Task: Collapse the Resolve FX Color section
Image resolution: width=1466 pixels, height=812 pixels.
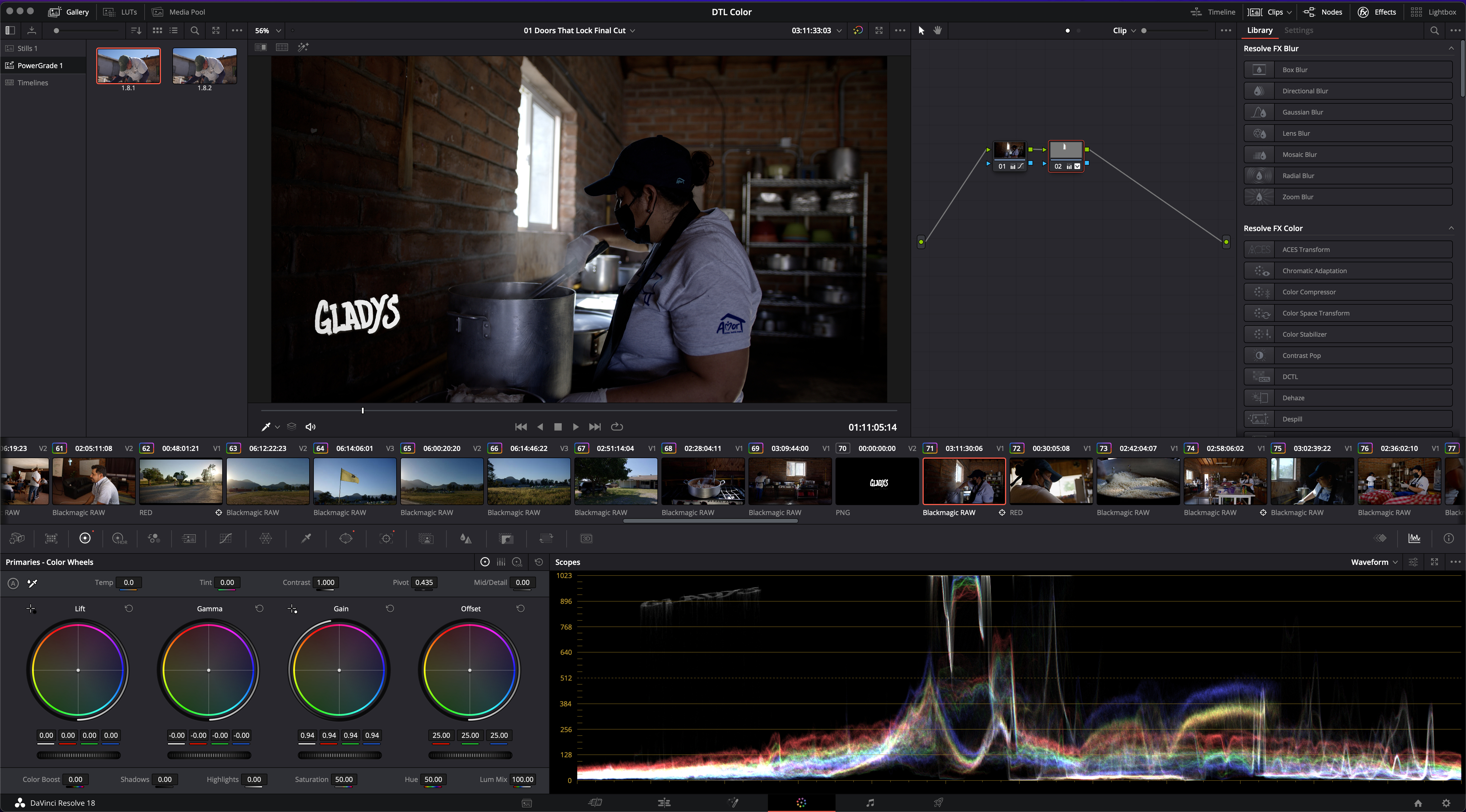Action: [1451, 228]
